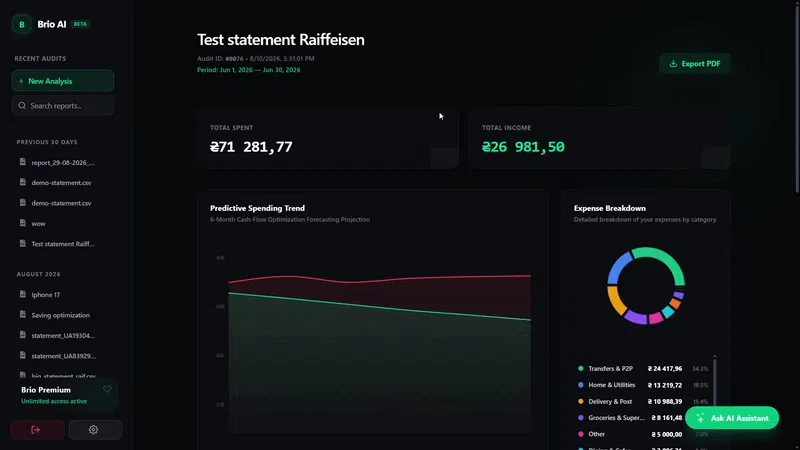Screen dimensions: 800x450
Task: Focus the Search reports field
Action: pos(63,106)
